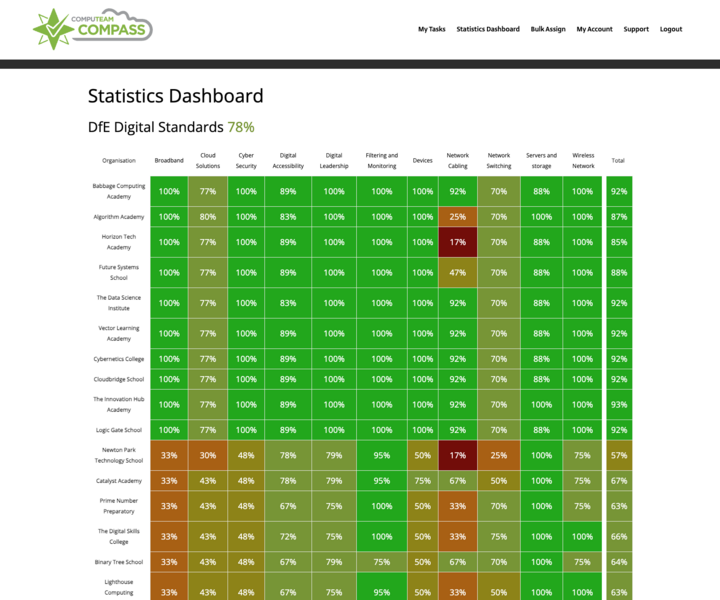
Task: Click Horizon Tech Academy's dark red 17% cell
Action: coord(457,242)
